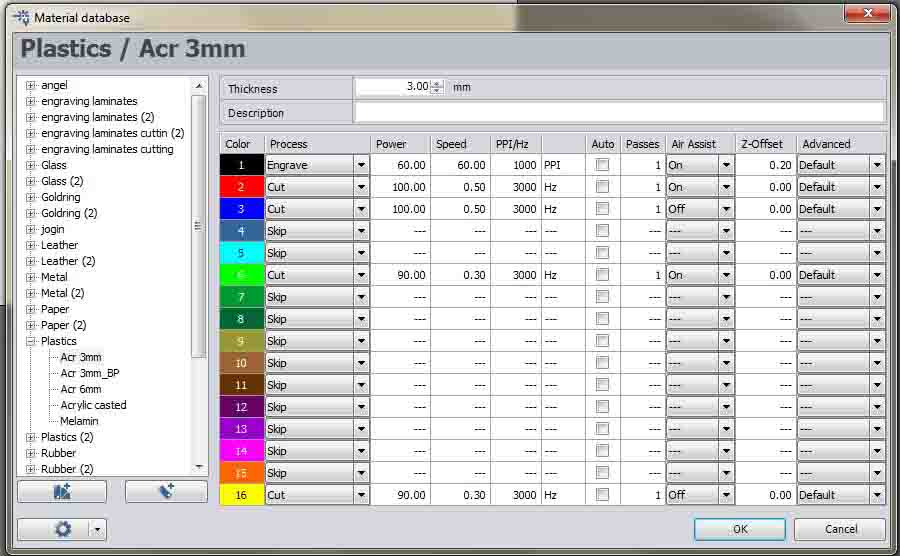Add a new material button
Screen dimensions: 900x556
[166, 492]
